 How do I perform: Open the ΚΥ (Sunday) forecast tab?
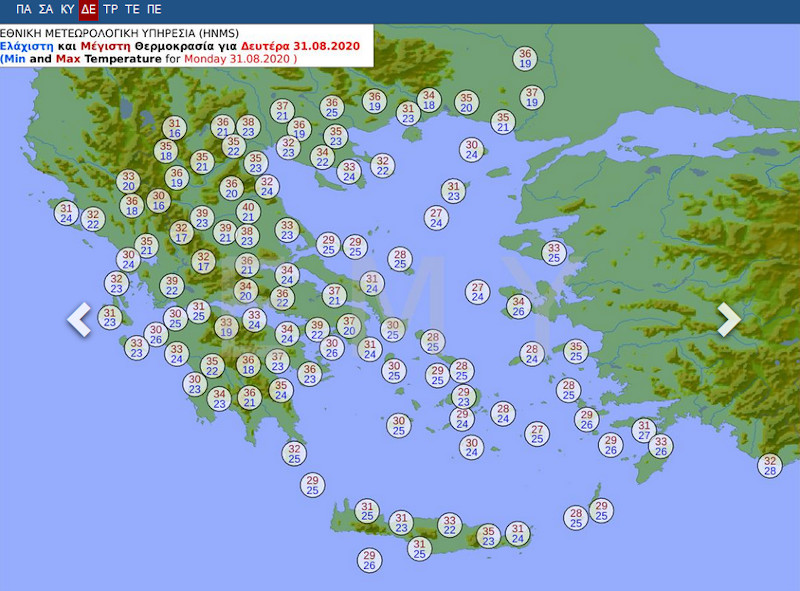(68, 10)
